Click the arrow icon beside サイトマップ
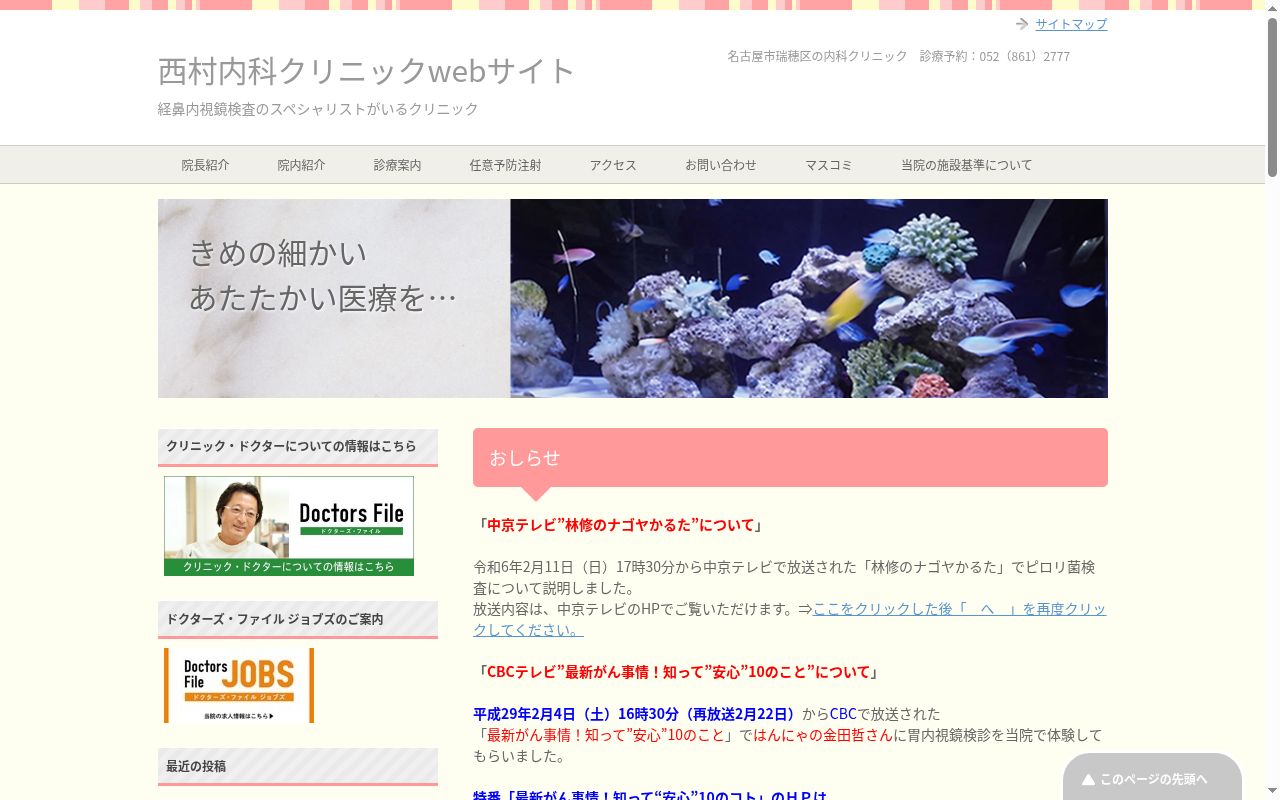Screen dimensions: 1280x800 click(x=1022, y=24)
